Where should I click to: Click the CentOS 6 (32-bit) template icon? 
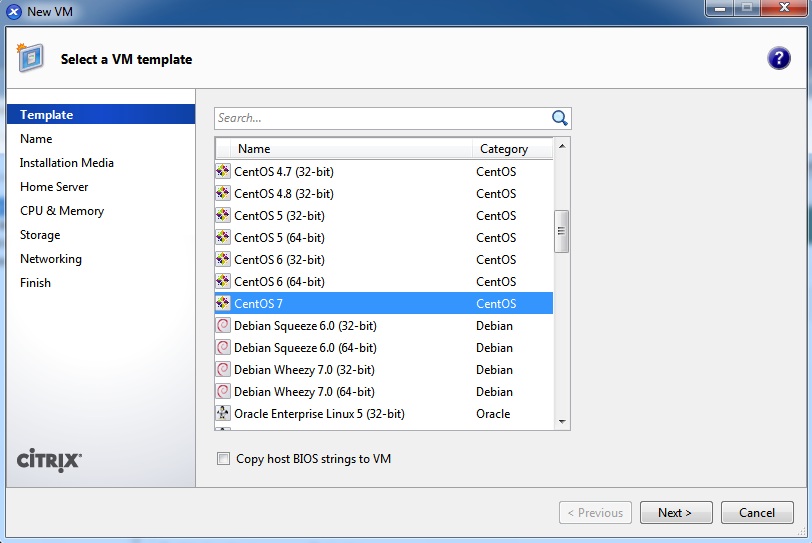coord(223,259)
